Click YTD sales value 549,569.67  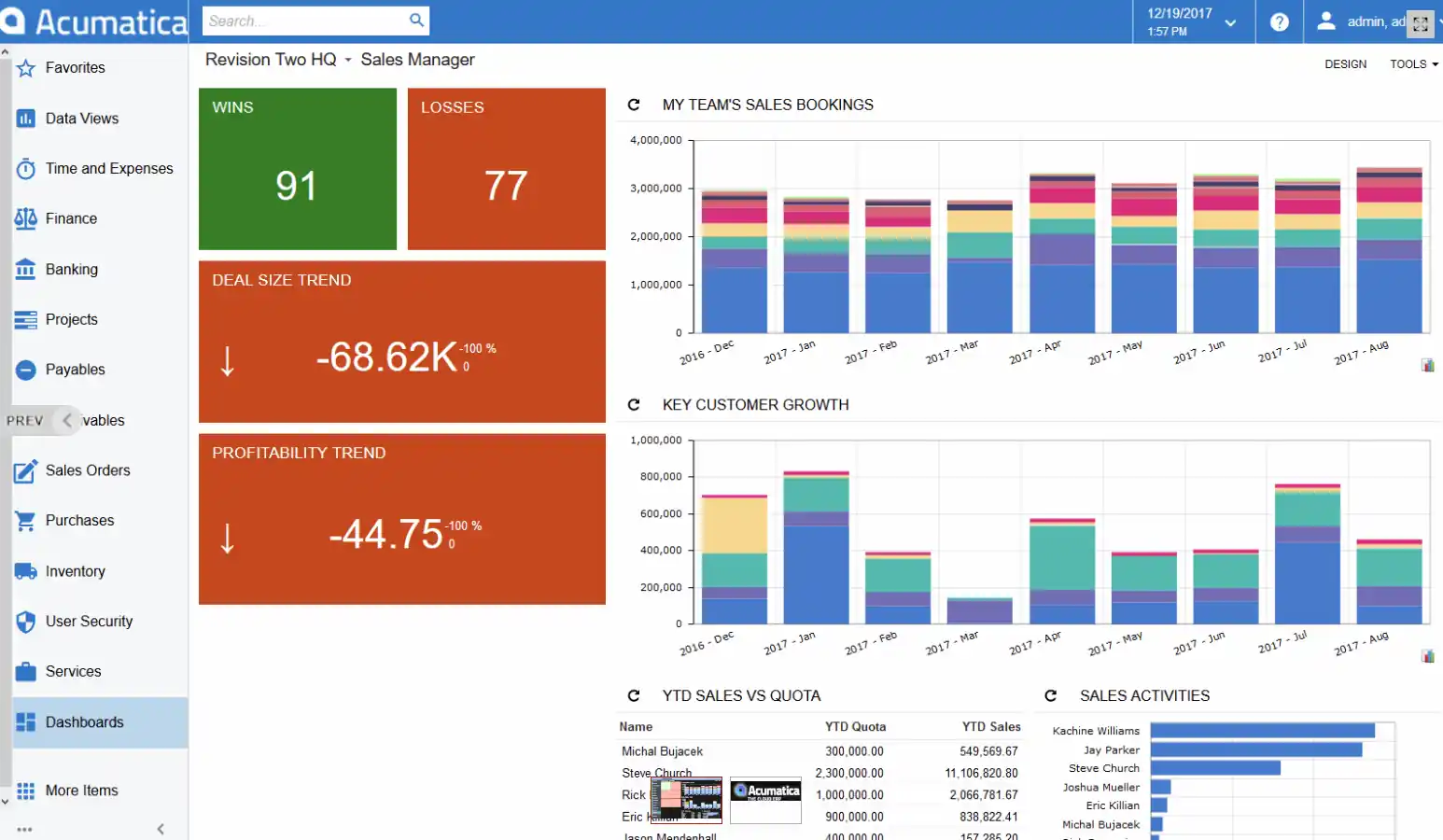[x=988, y=751]
